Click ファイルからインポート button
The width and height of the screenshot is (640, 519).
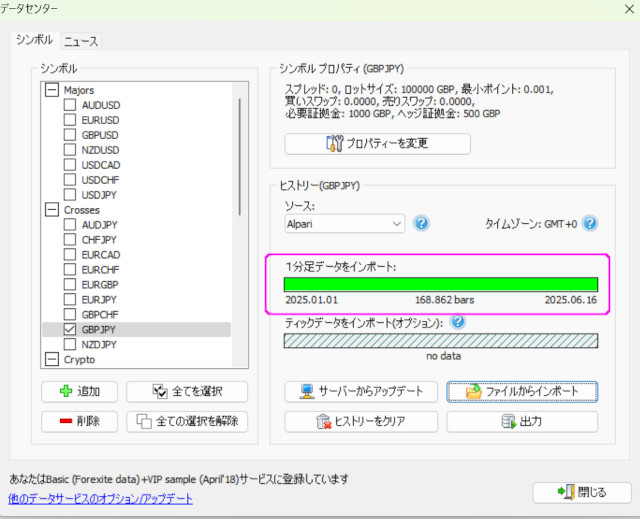[x=522, y=392]
